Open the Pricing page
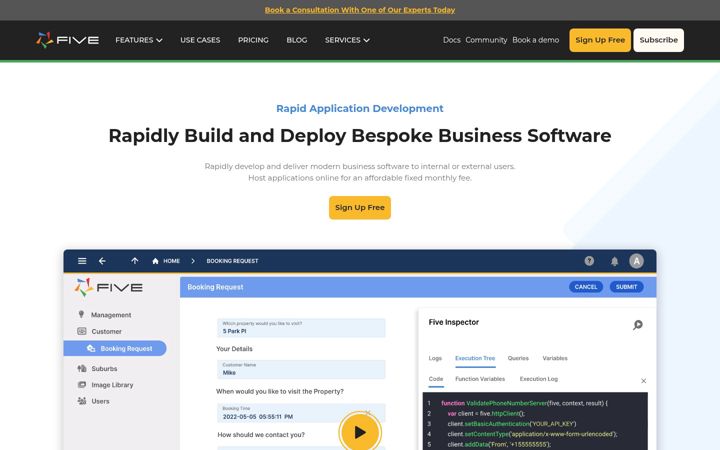 pyautogui.click(x=253, y=40)
